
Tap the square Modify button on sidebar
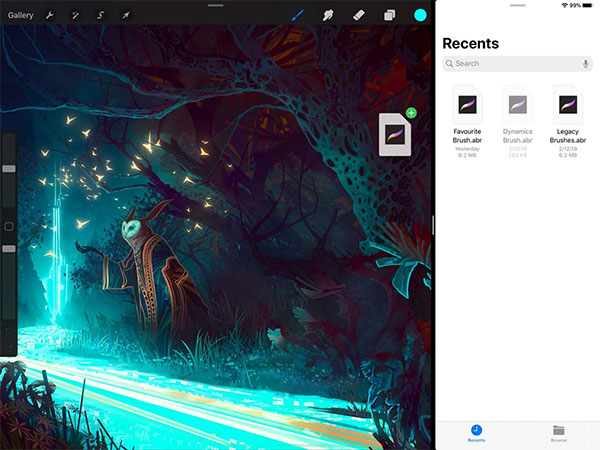click(9, 227)
